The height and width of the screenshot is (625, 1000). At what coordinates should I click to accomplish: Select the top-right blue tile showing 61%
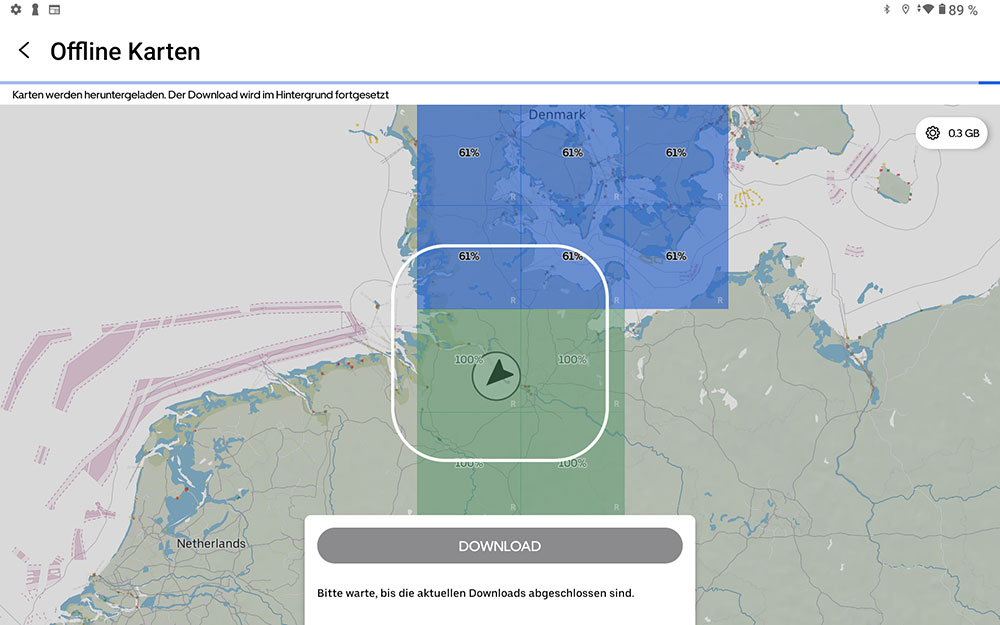pos(676,155)
